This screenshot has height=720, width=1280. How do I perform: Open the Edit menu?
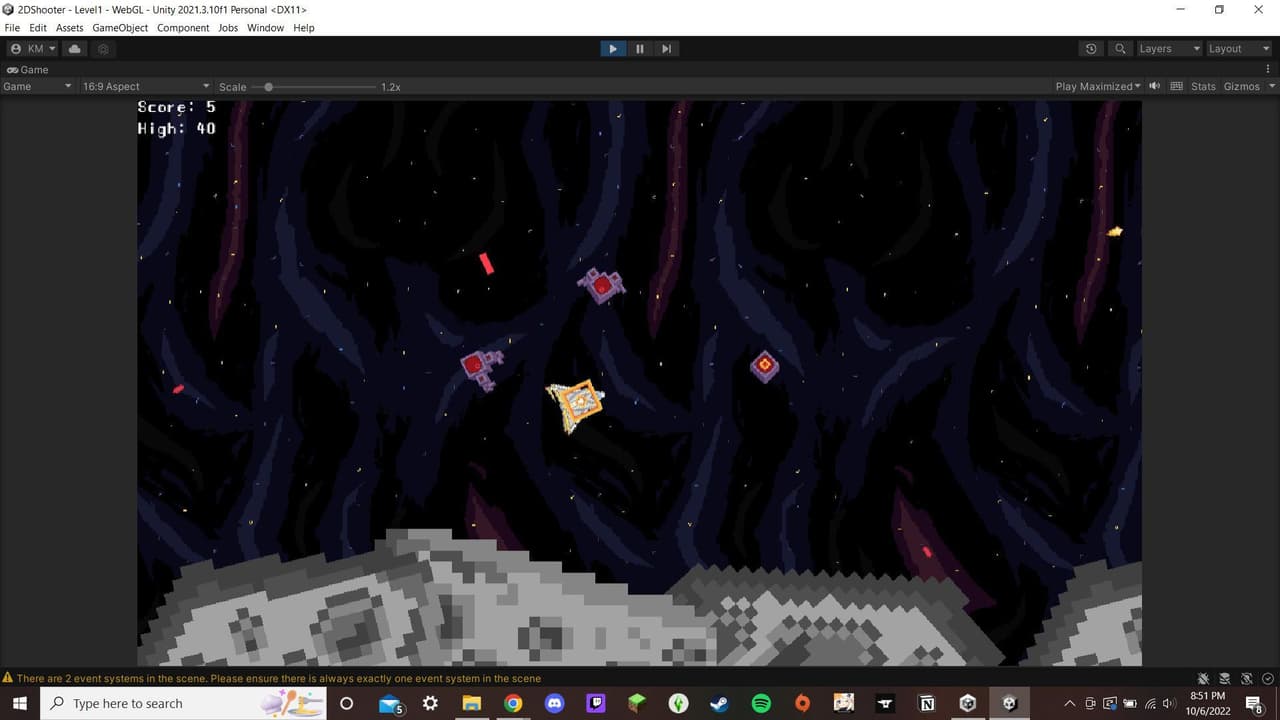(38, 28)
